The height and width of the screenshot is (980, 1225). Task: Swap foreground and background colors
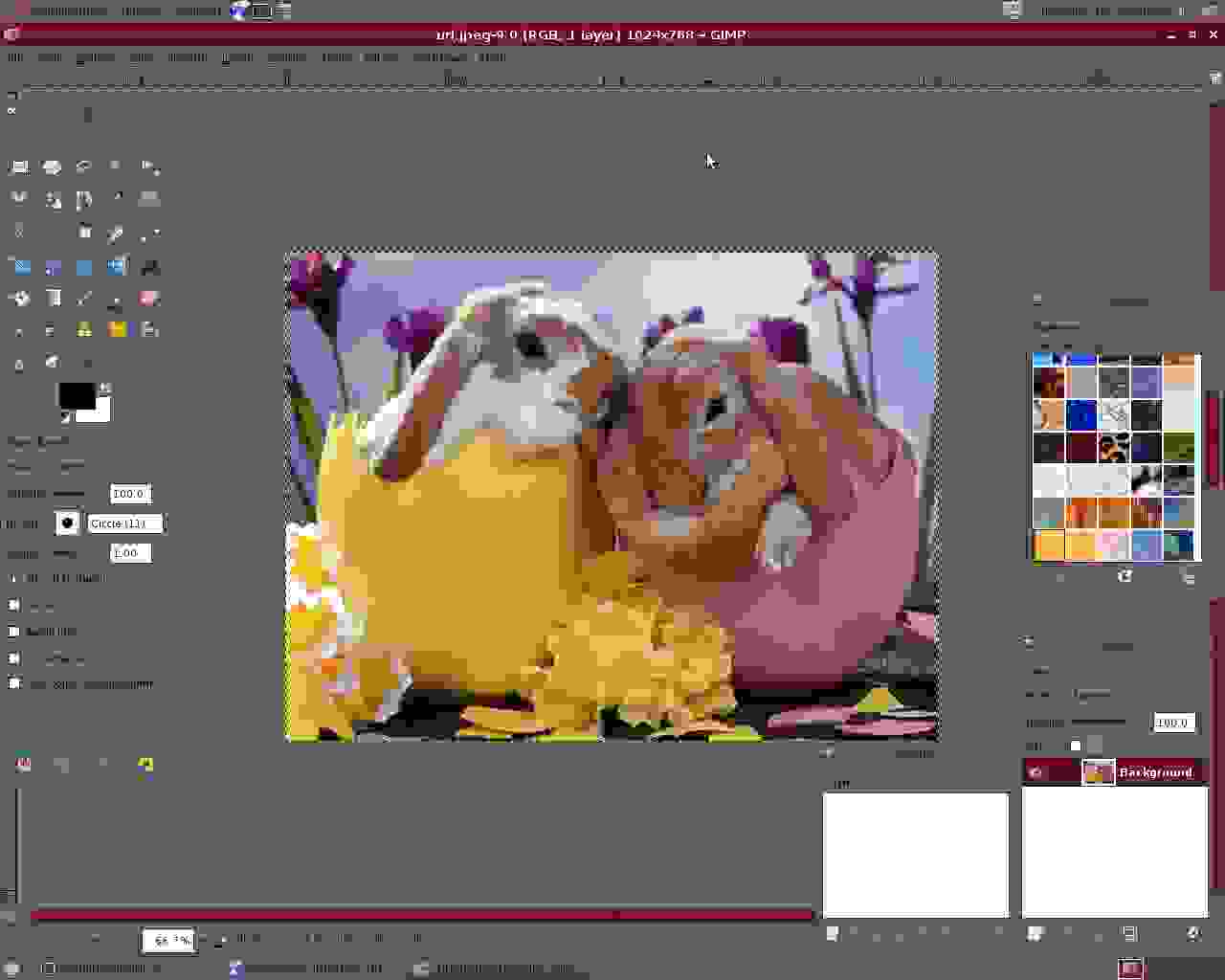tap(105, 388)
